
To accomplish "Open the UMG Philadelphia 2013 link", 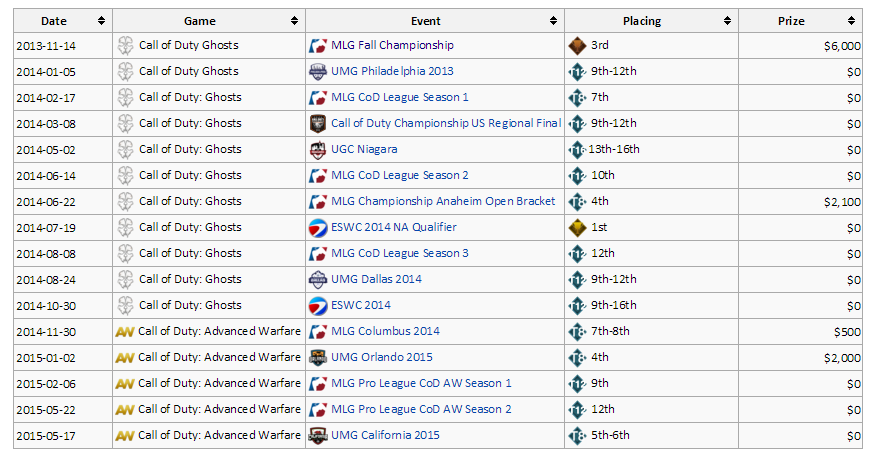I will (393, 71).
